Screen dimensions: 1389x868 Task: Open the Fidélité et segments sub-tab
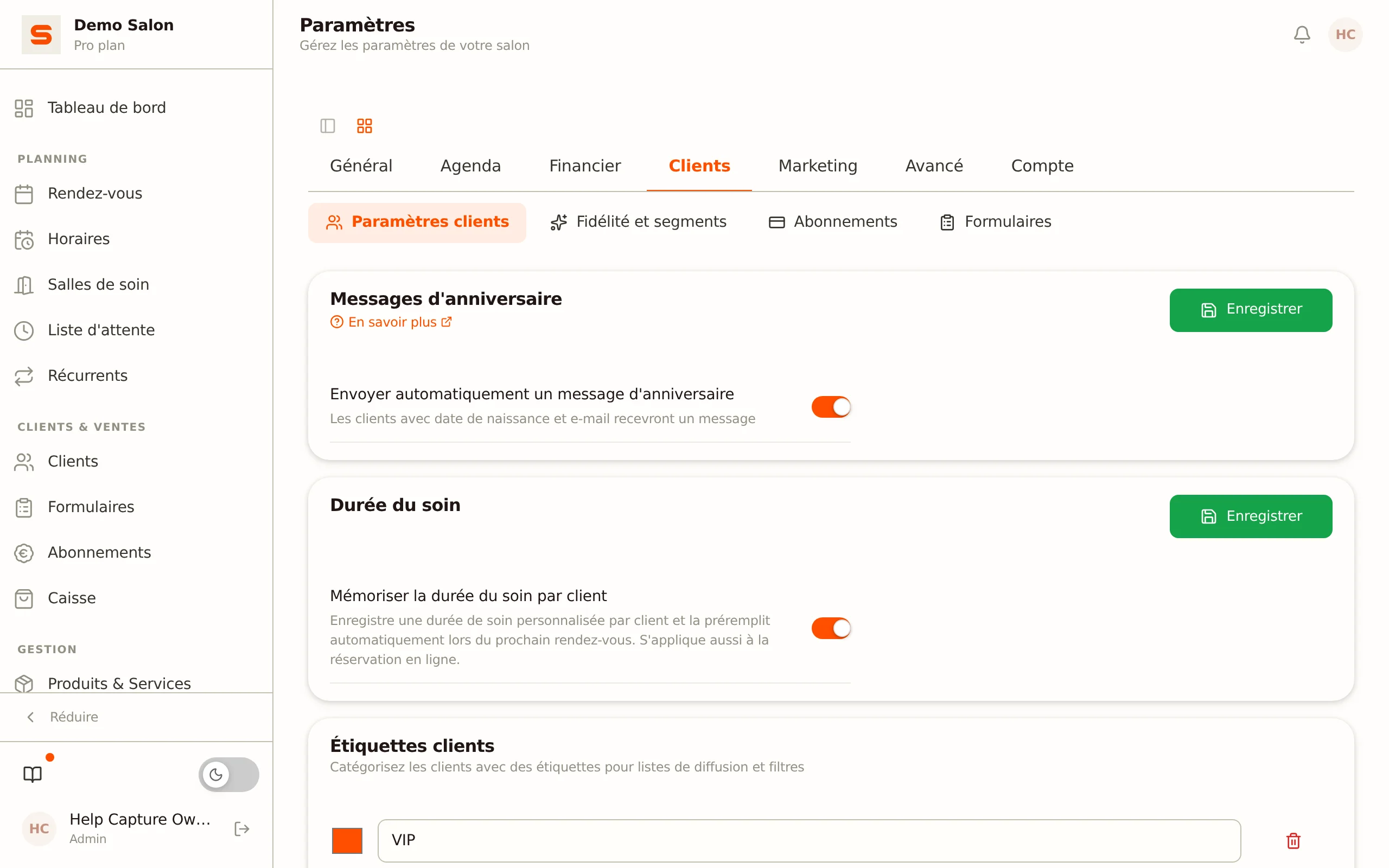pos(638,222)
